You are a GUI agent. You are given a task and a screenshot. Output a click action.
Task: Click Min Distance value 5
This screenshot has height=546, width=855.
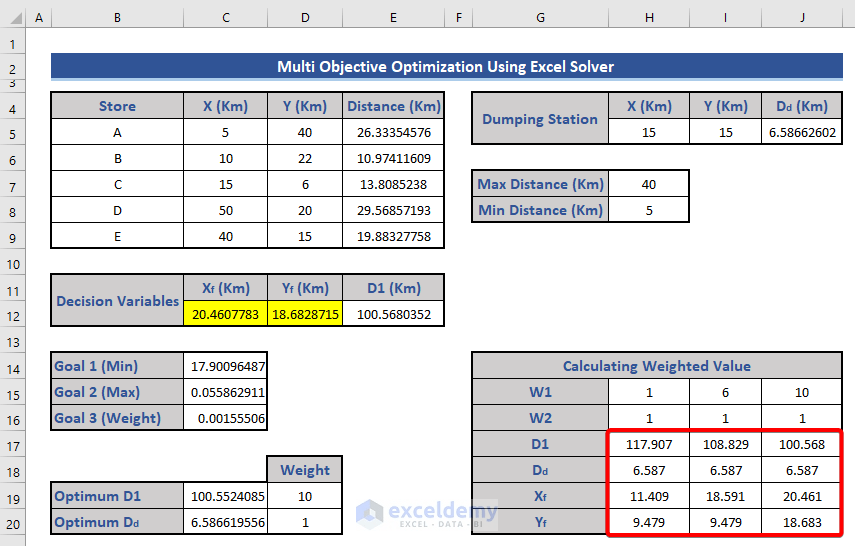point(649,211)
